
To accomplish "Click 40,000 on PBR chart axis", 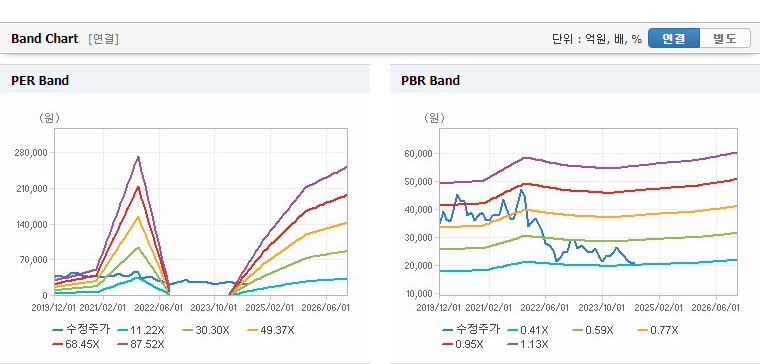I will point(418,210).
